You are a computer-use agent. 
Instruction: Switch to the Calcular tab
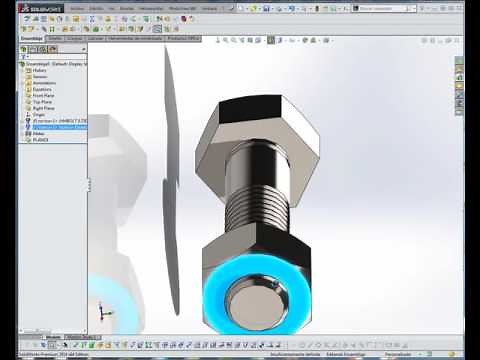coord(95,39)
